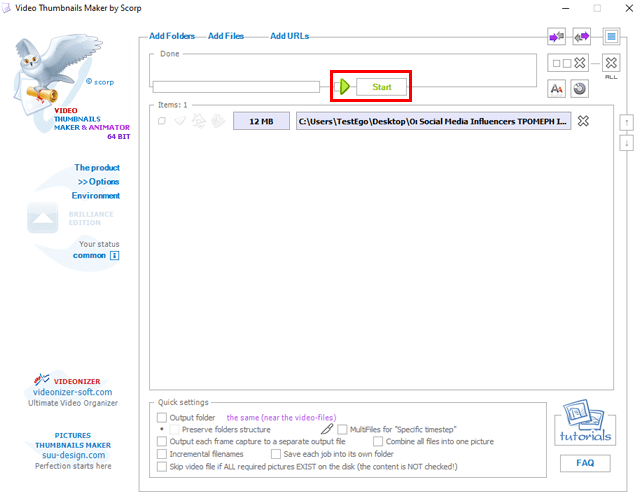The image size is (640, 500).
Task: Move item down with the down arrow button
Action: (x=627, y=143)
